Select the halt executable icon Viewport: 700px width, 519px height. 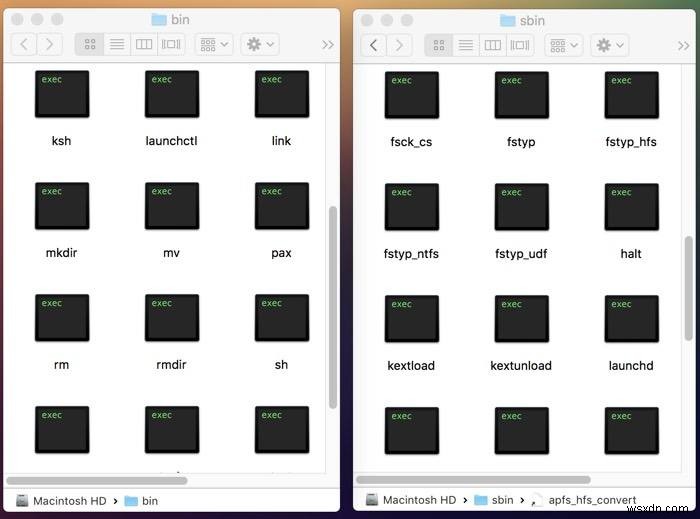coord(631,207)
